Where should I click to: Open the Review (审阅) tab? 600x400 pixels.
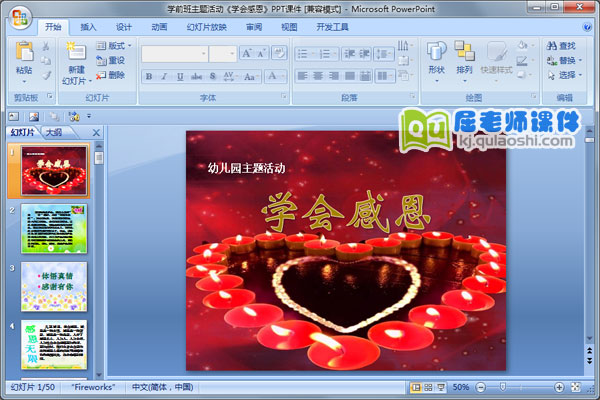coord(254,27)
